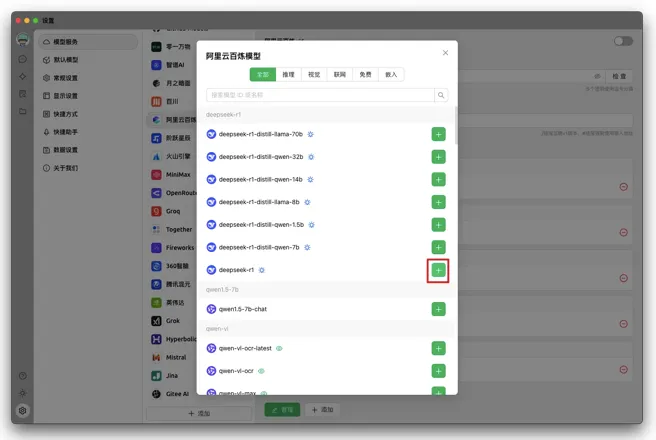Collapse the deepseek-r1 group header

pos(325,115)
